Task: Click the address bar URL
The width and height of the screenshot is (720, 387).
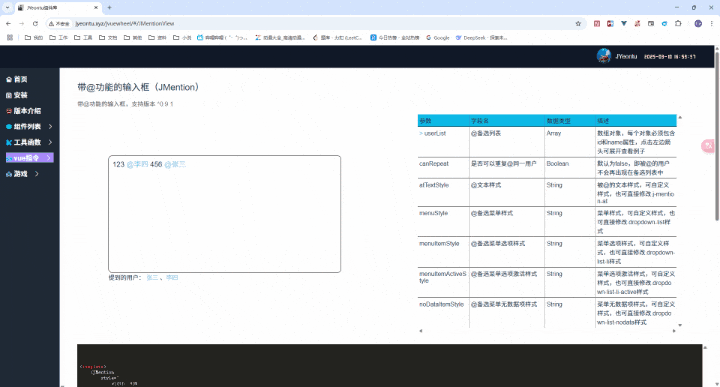Action: coord(125,23)
